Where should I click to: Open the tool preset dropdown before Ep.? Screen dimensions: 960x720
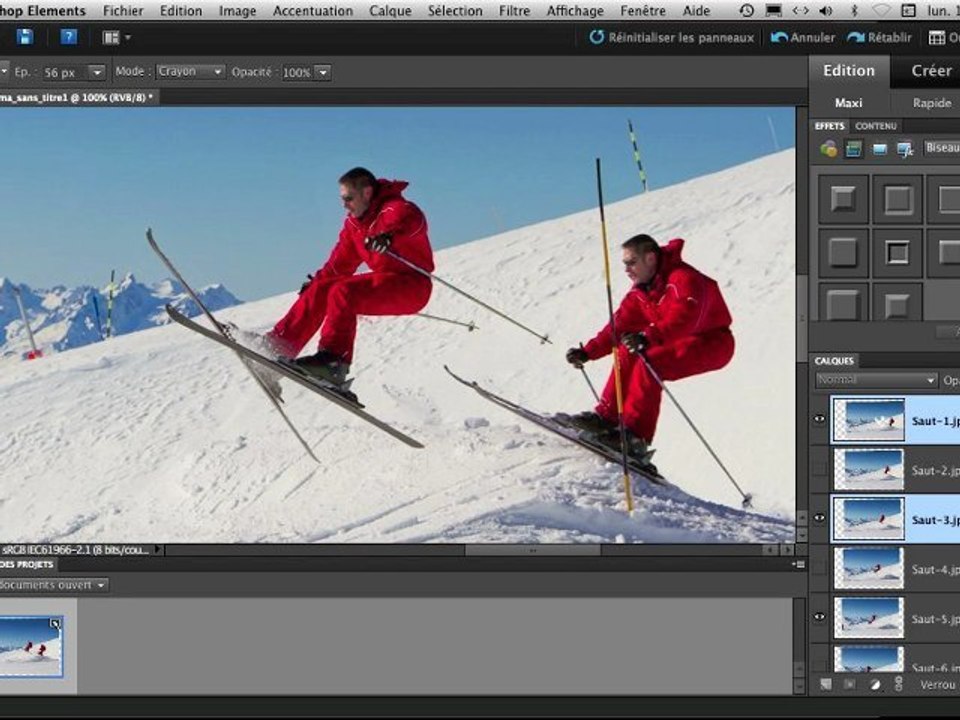click(4, 72)
